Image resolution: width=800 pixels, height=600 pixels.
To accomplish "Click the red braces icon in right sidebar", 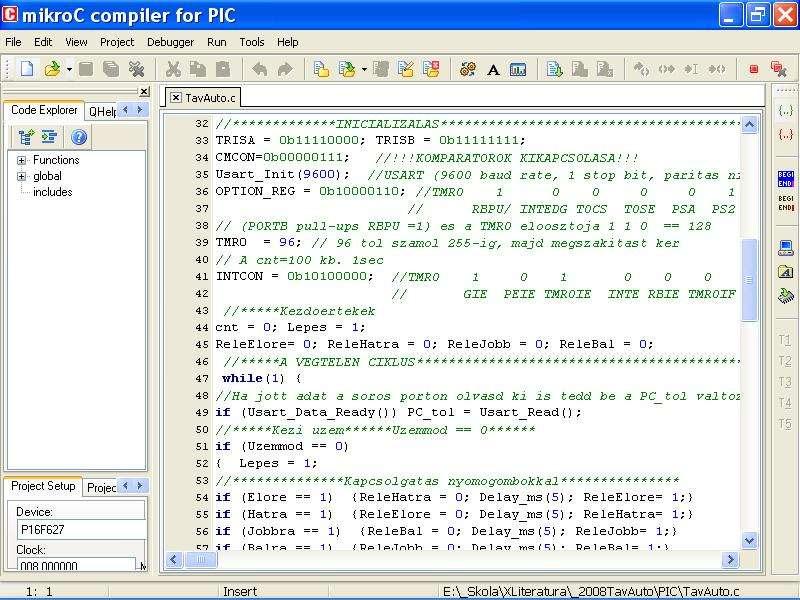I will (x=785, y=134).
